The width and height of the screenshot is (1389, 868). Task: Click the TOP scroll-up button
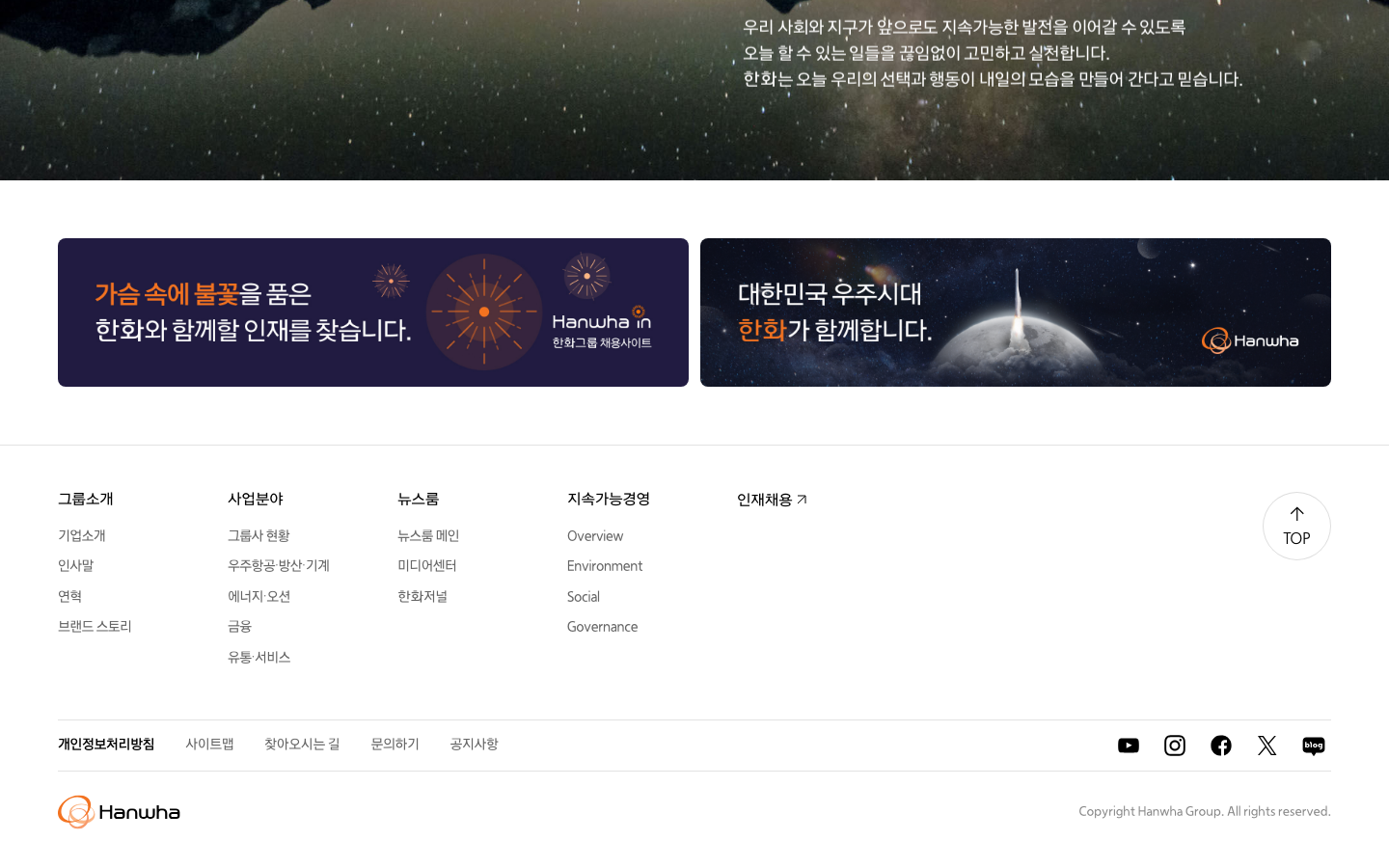point(1296,526)
